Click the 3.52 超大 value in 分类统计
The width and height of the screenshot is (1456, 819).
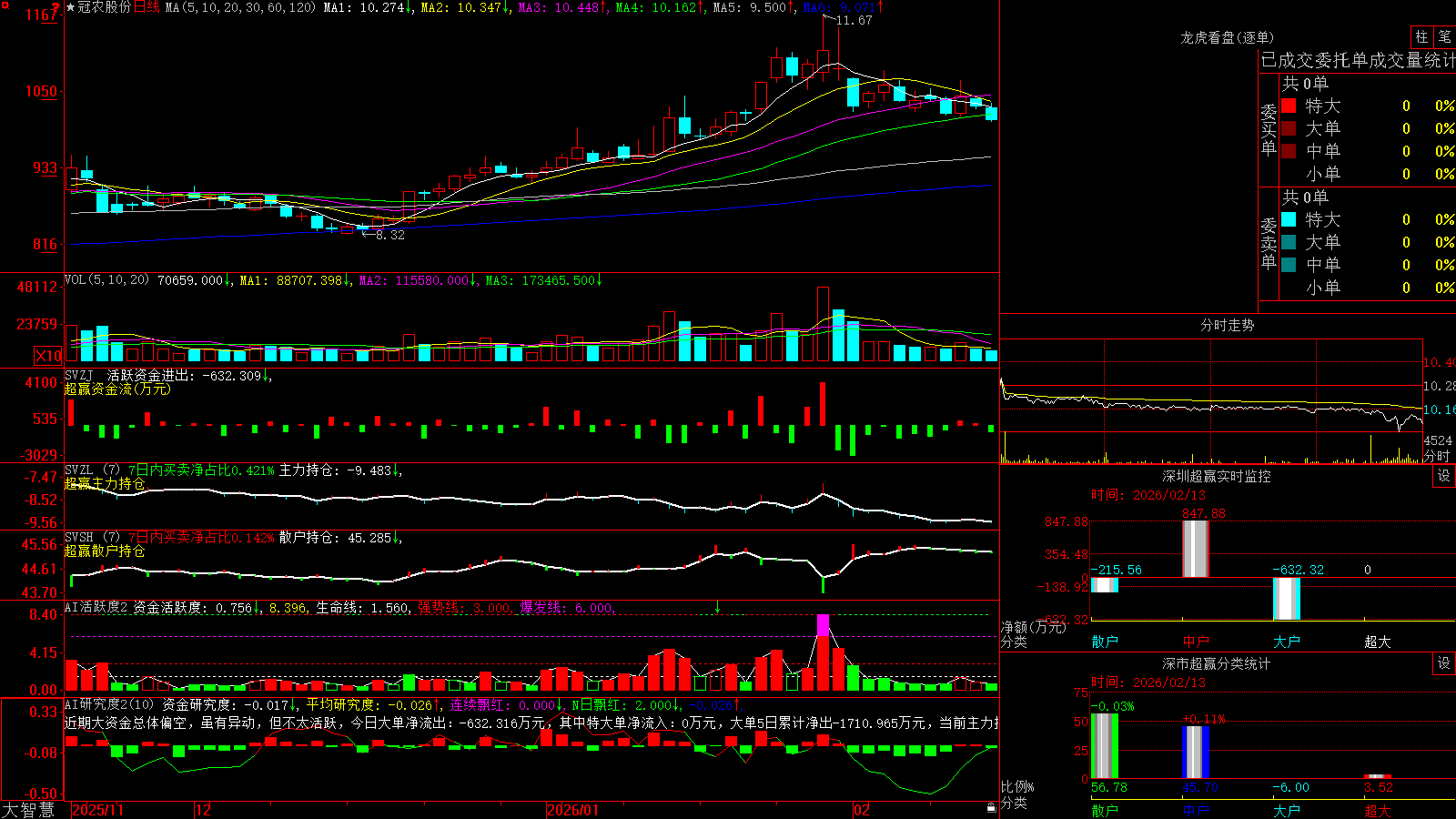(1378, 787)
